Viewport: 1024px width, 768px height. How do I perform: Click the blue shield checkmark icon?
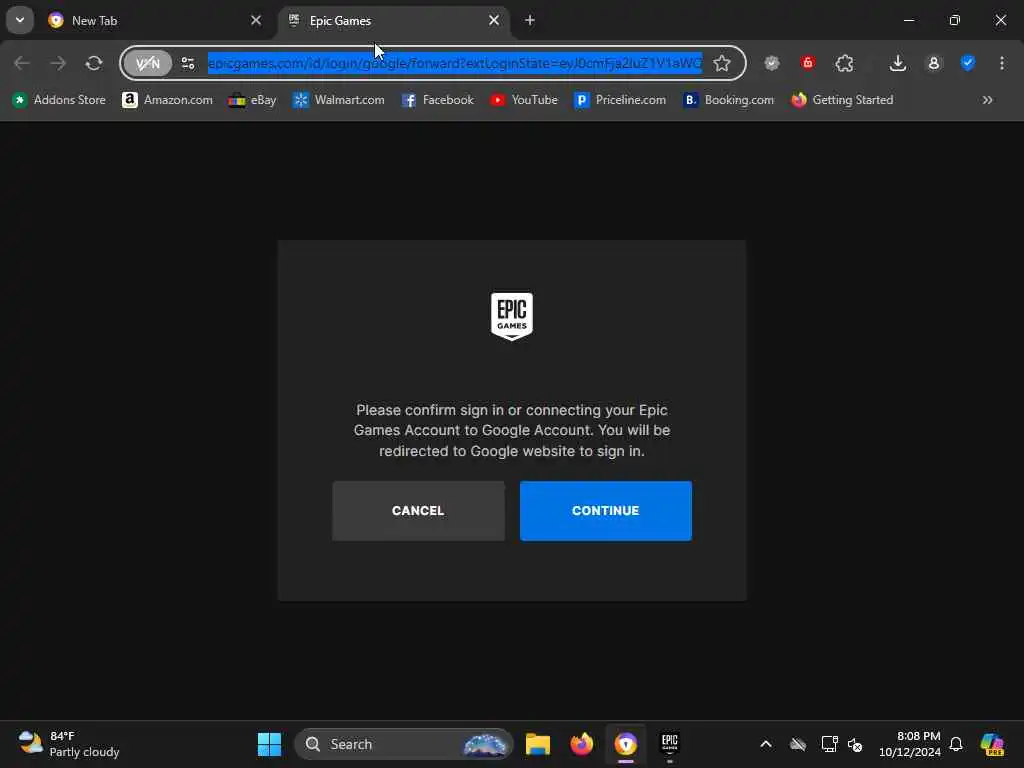click(x=968, y=63)
